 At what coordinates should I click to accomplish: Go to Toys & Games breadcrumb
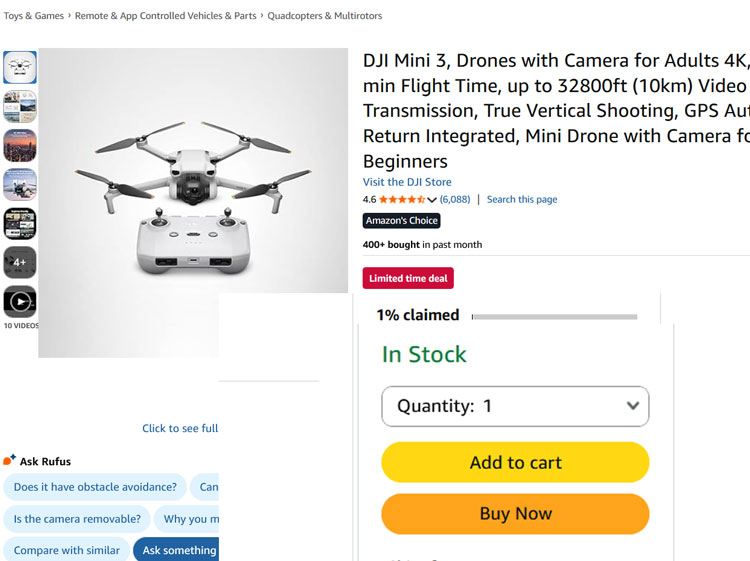click(x=34, y=16)
